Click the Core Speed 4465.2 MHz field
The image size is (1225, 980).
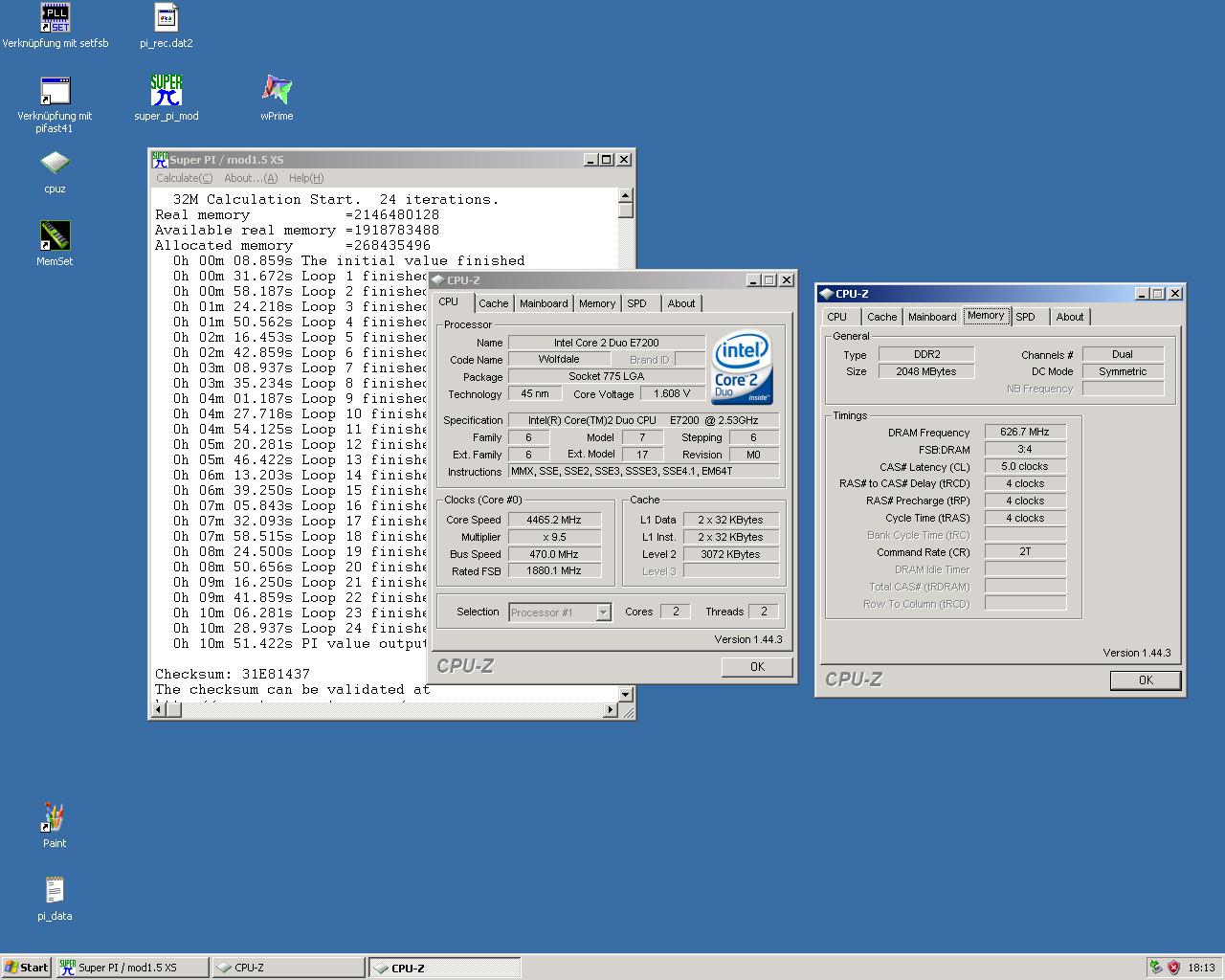pos(554,520)
